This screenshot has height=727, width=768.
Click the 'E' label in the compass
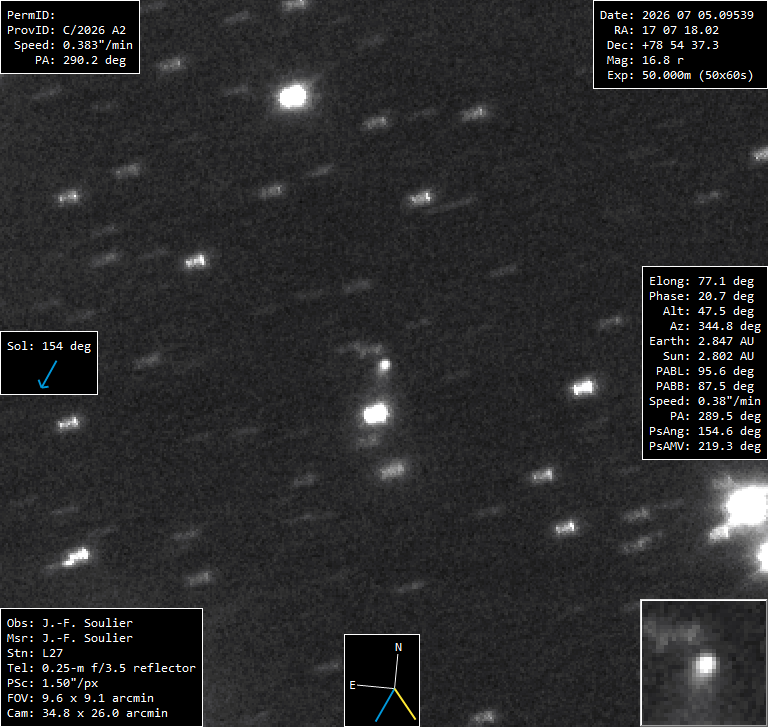pos(352,685)
